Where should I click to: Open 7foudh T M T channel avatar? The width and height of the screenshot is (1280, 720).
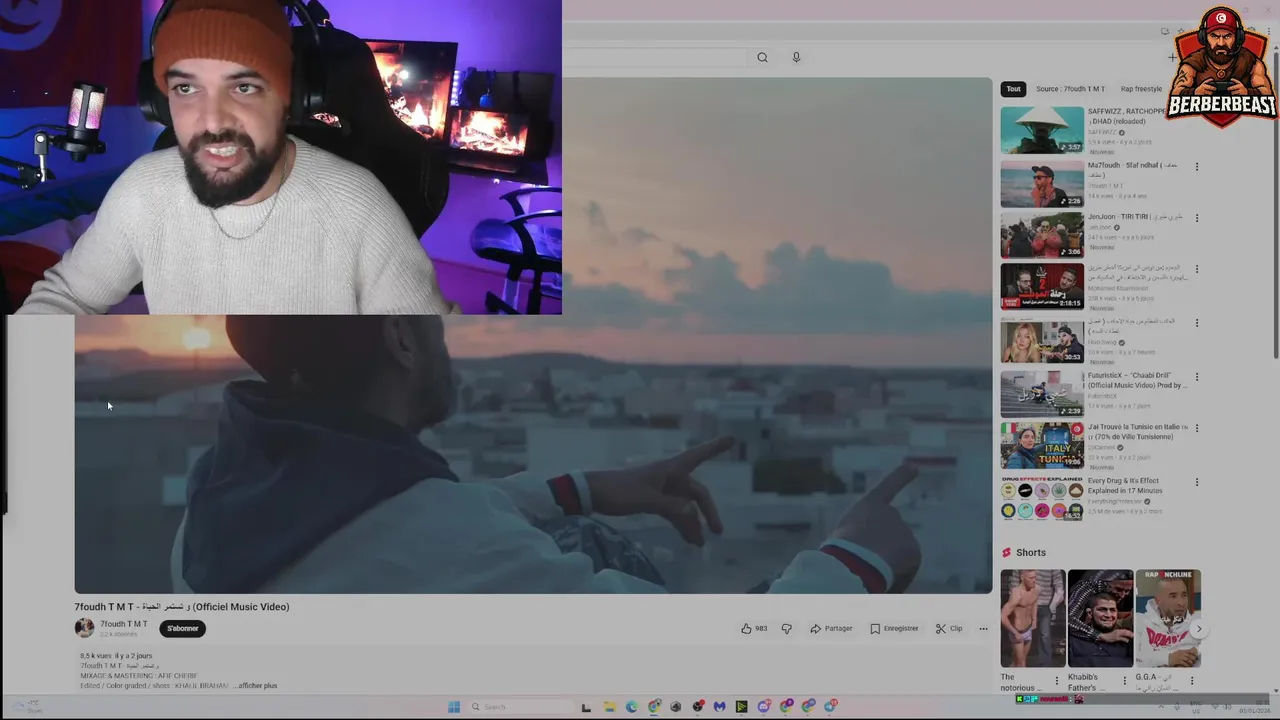84,628
